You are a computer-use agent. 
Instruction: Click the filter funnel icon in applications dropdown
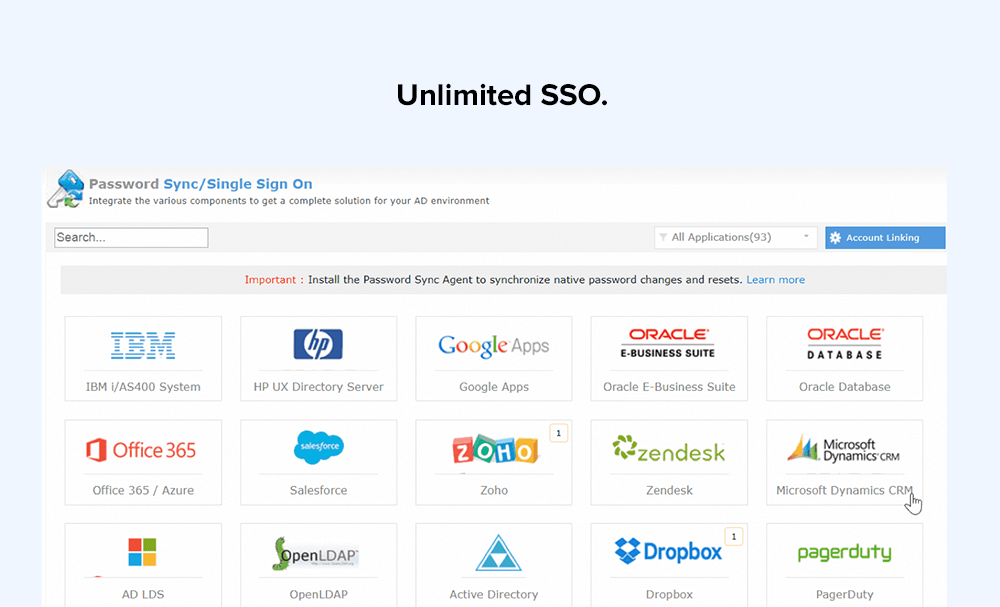coord(663,237)
